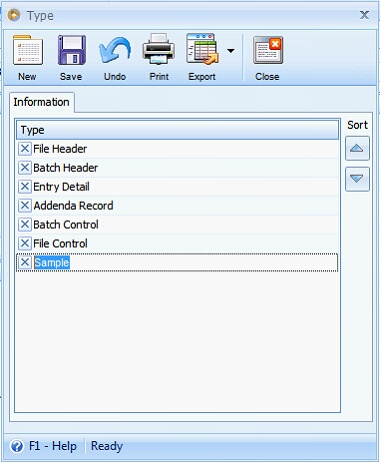Screen dimensions: 381x464
Task: Click the Undo arrow icon
Action: click(115, 51)
